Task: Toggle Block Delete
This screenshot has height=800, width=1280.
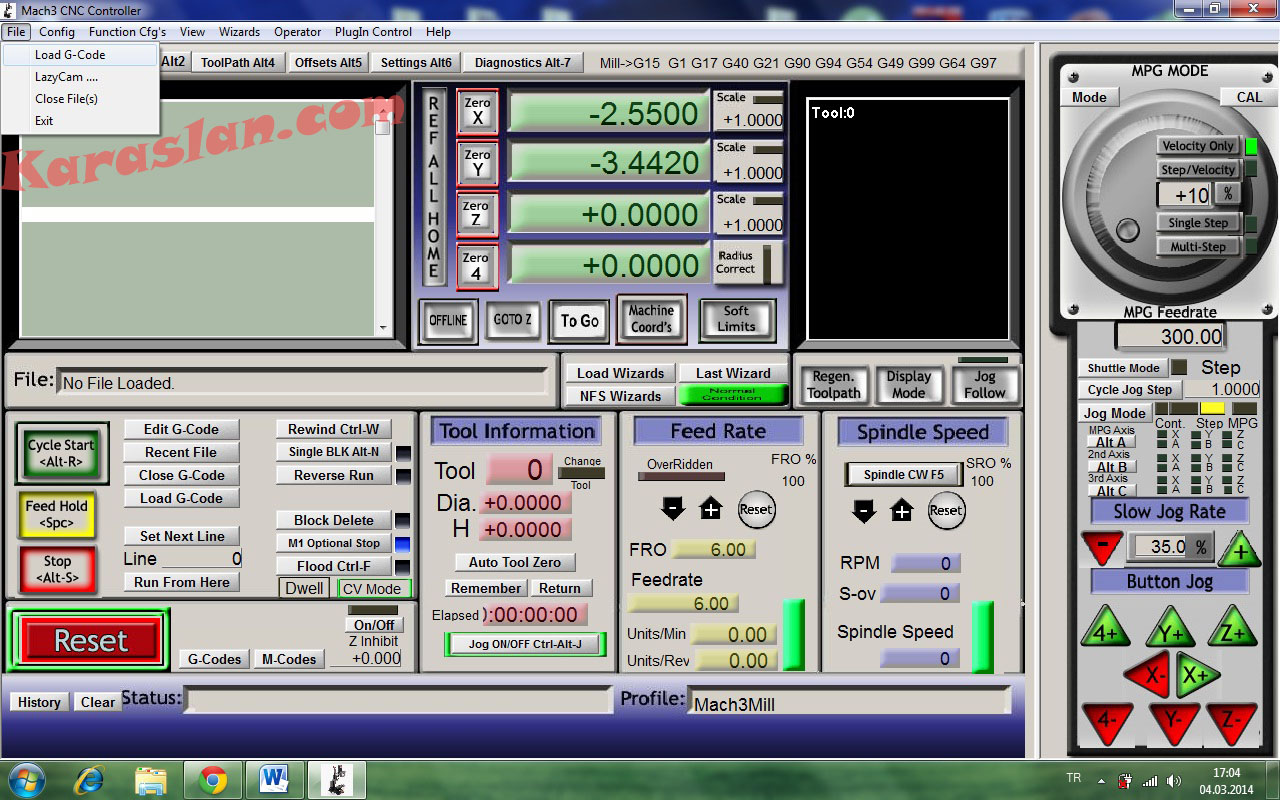Action: 334,520
